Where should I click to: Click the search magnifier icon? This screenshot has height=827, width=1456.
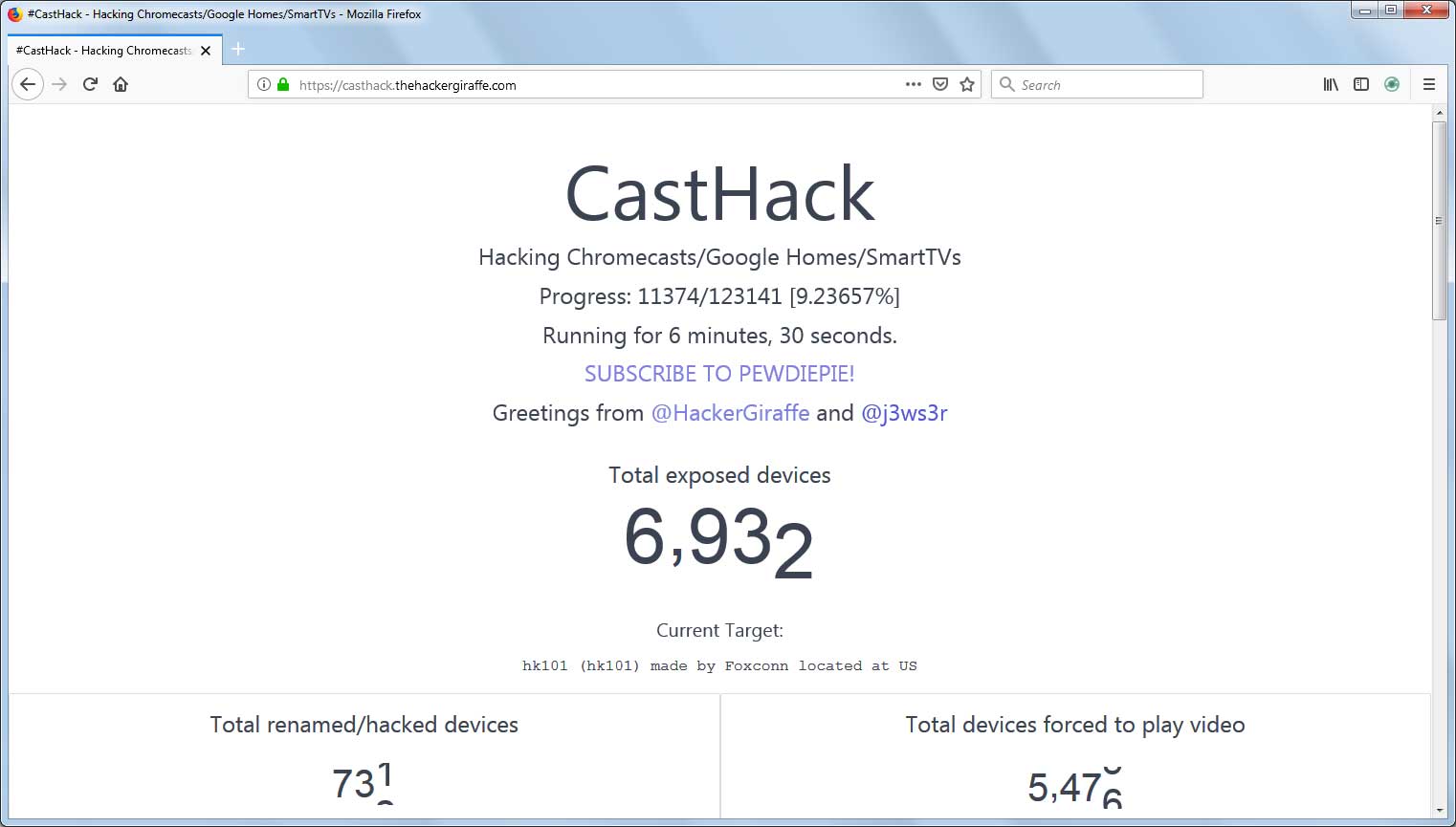1006,84
